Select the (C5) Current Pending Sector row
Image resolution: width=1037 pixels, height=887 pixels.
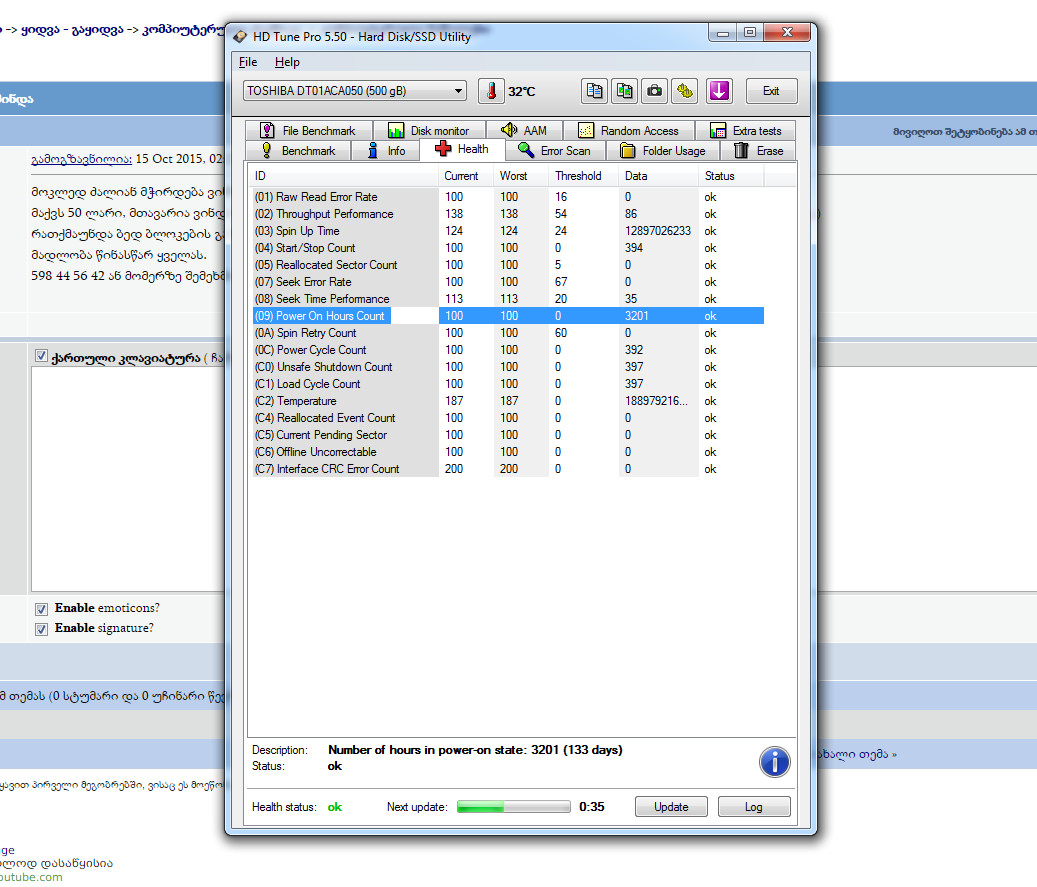point(508,435)
